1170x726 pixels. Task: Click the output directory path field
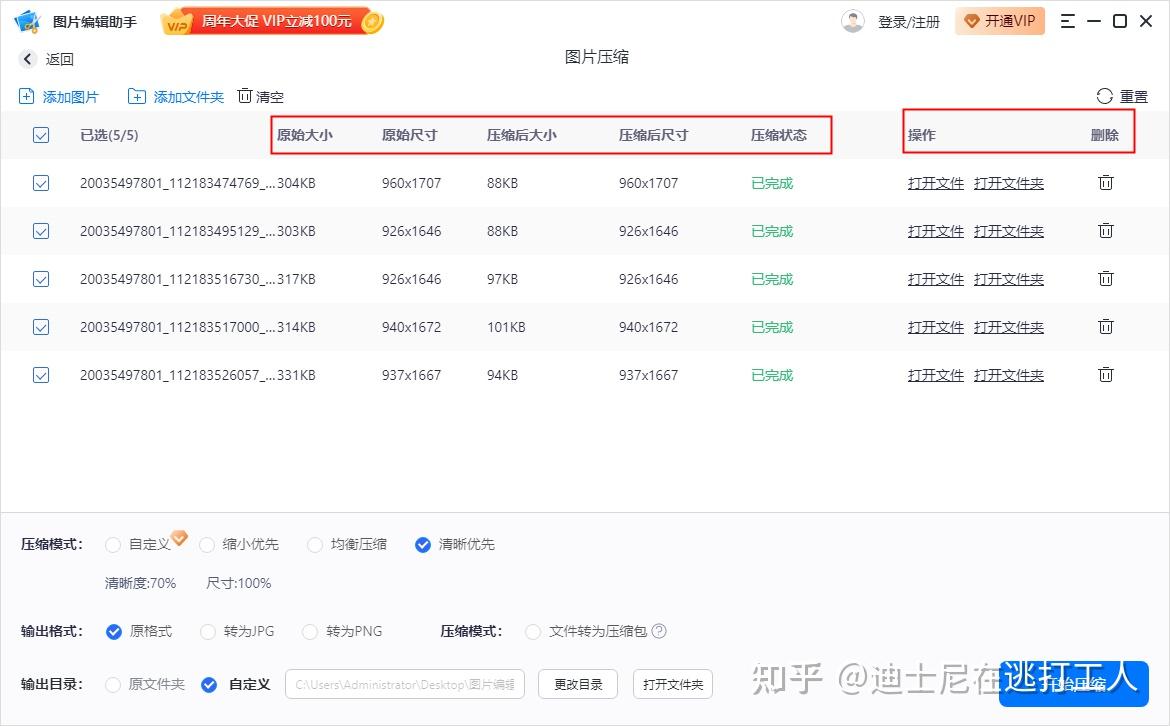coord(405,684)
